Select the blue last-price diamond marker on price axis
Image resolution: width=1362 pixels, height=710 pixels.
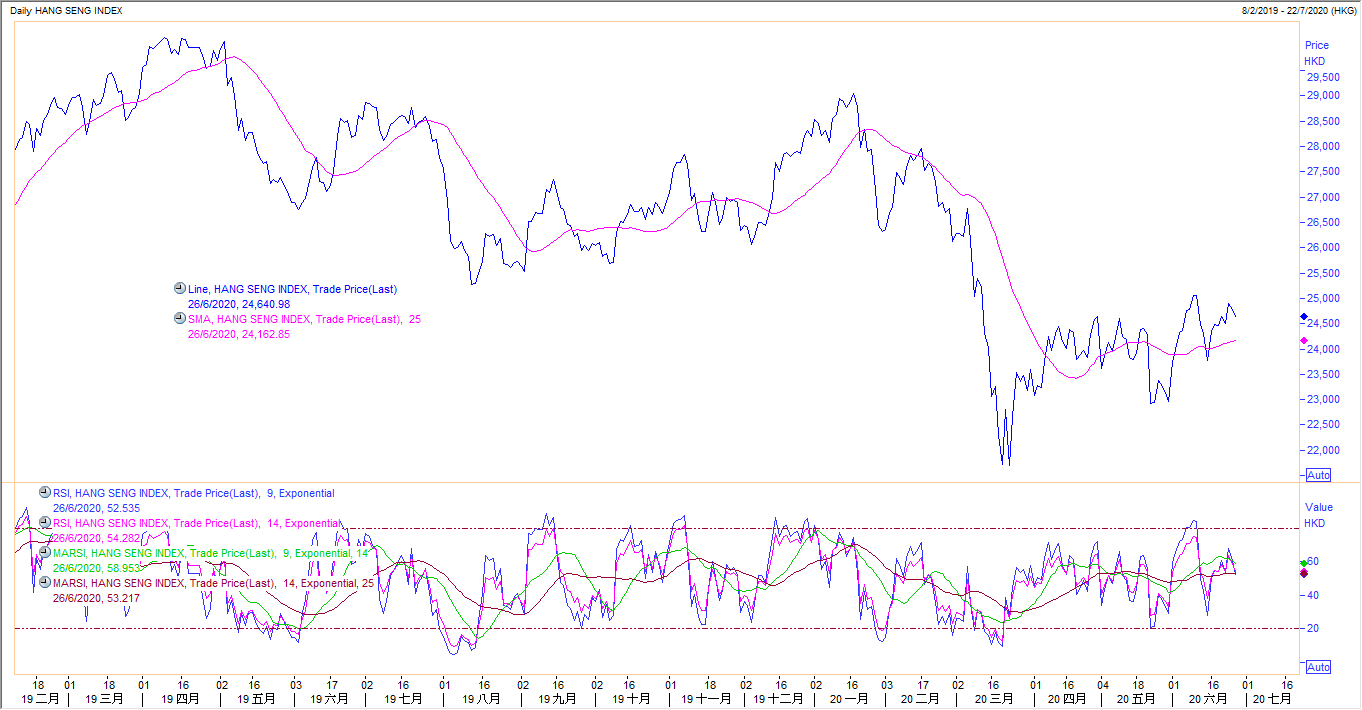point(1303,317)
